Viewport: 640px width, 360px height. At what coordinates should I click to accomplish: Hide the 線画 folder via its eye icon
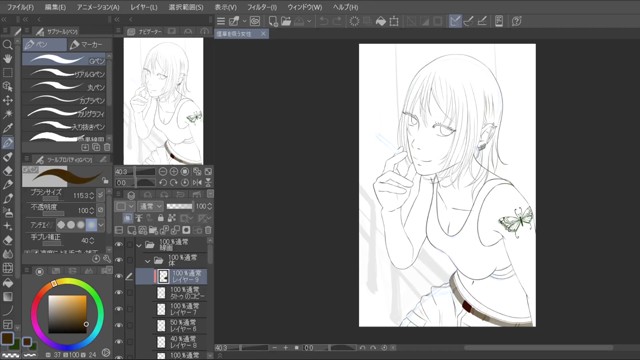tap(118, 244)
